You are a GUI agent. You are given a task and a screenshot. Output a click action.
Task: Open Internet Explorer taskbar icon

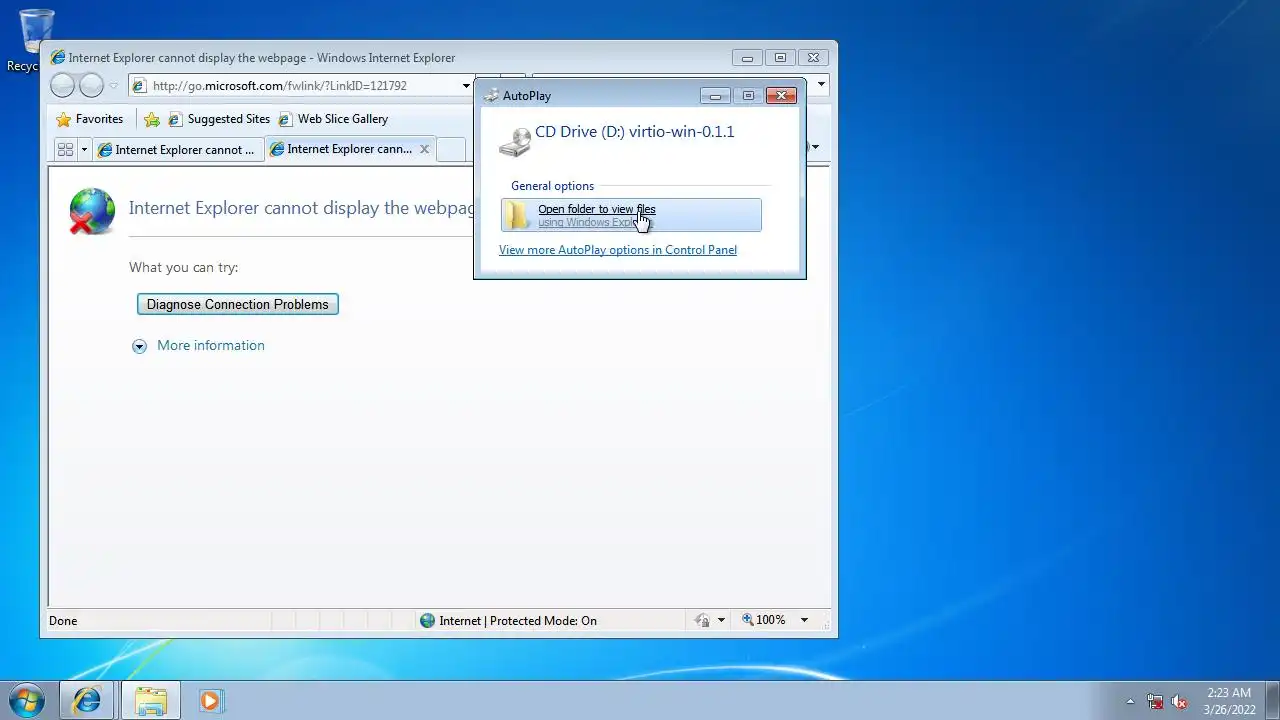pyautogui.click(x=87, y=700)
